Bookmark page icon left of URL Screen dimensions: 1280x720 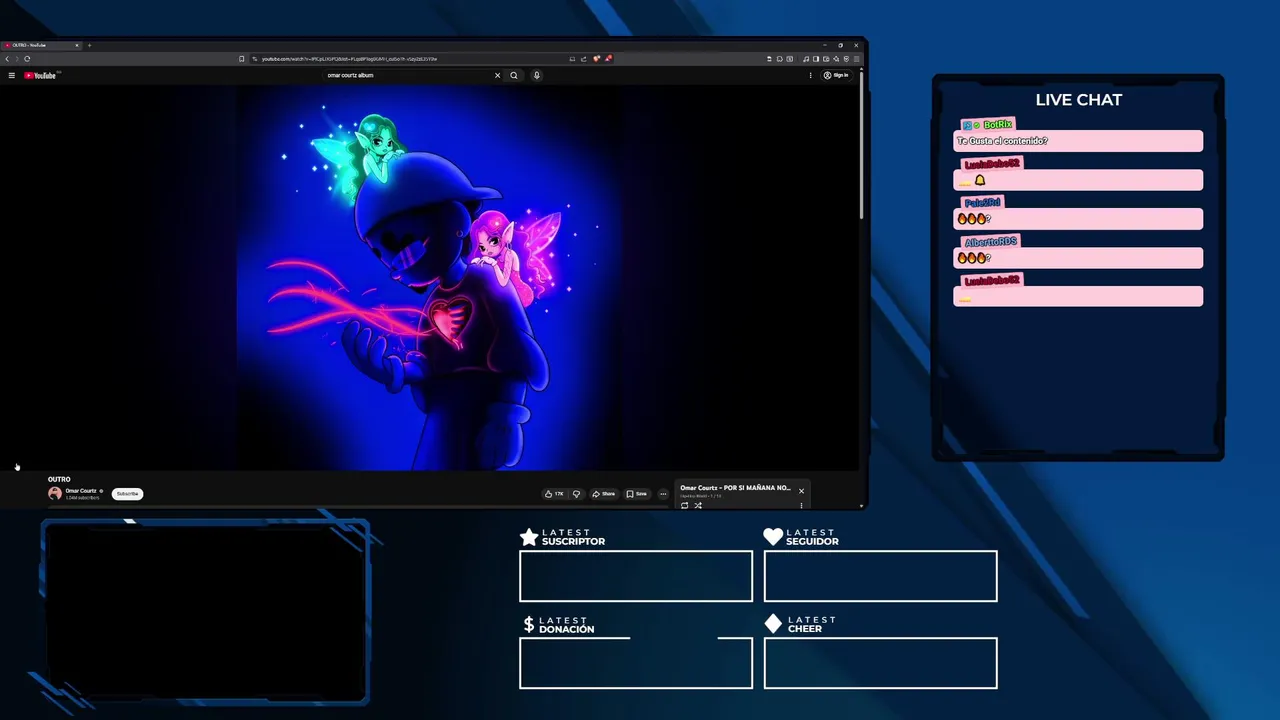pos(241,59)
